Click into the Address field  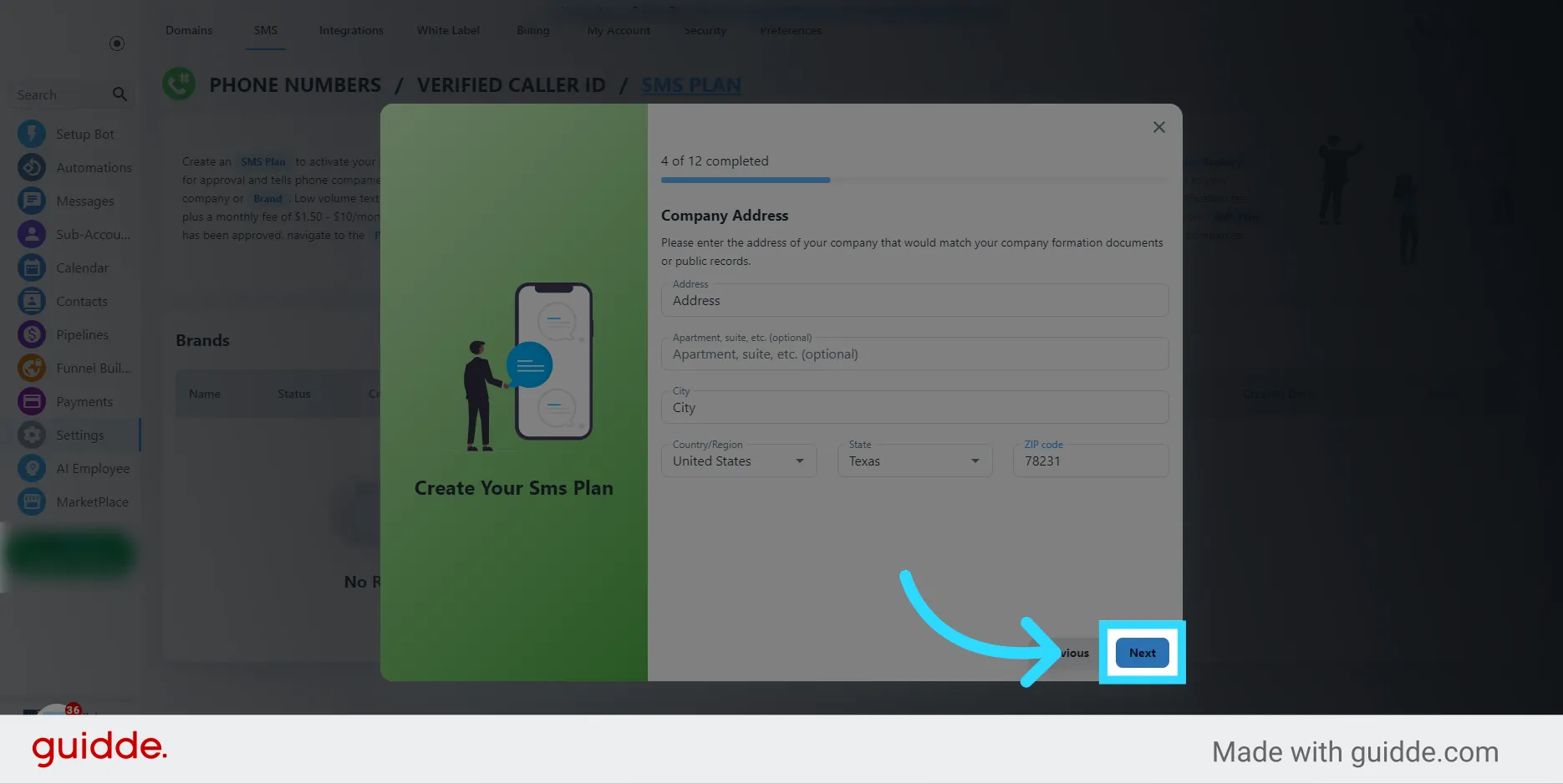point(914,300)
